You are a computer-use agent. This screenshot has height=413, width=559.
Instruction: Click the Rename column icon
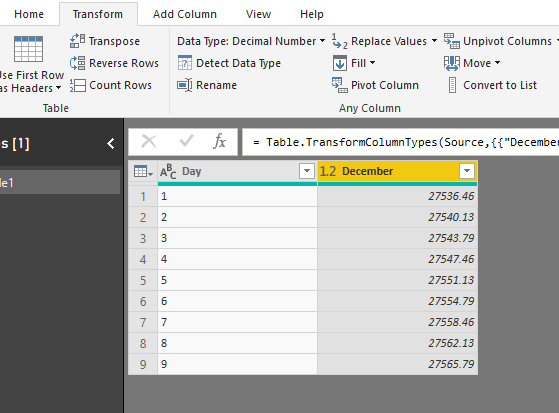(185, 85)
